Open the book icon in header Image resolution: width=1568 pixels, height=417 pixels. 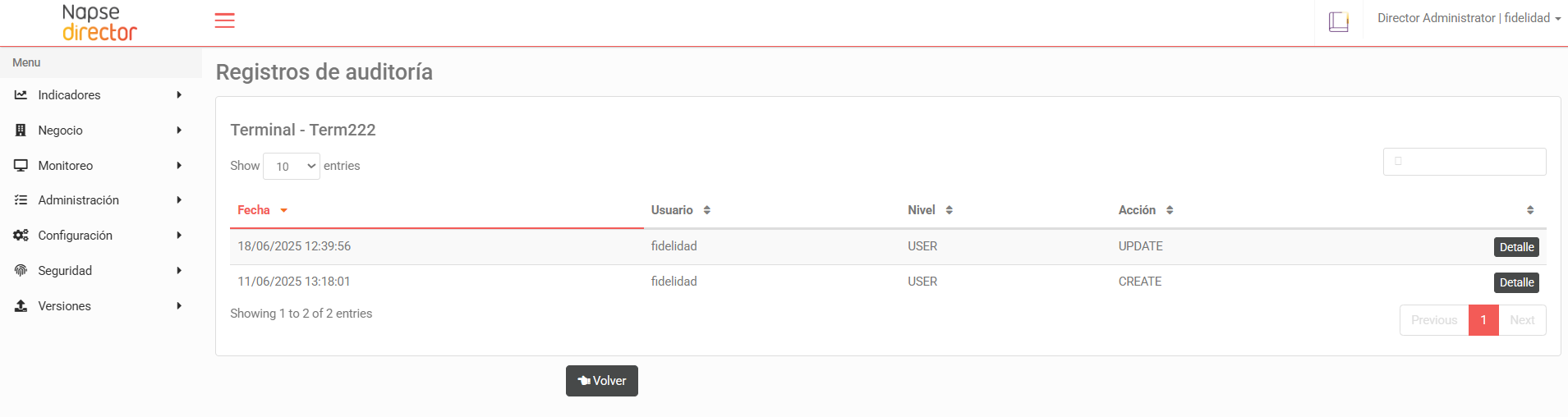coord(1338,21)
